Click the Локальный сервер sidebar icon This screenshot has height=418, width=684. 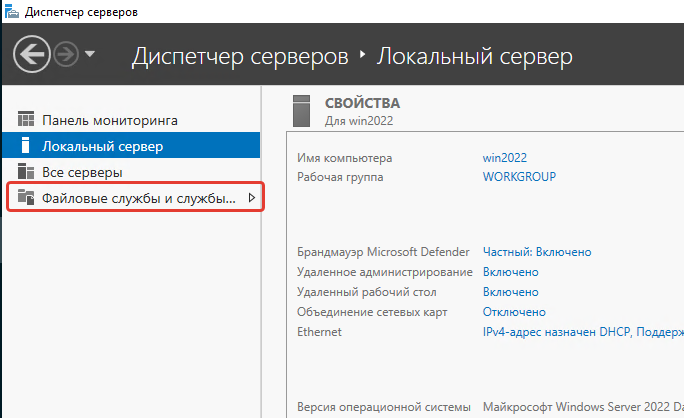[x=26, y=146]
